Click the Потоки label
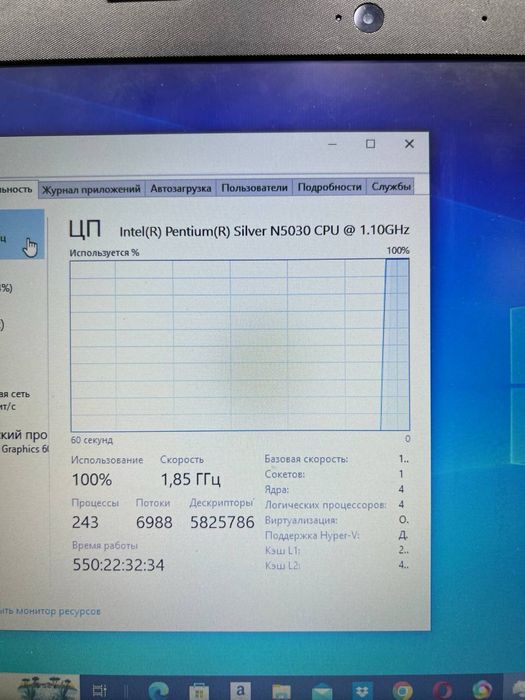Screen dimensions: 525x700 (x=153, y=503)
